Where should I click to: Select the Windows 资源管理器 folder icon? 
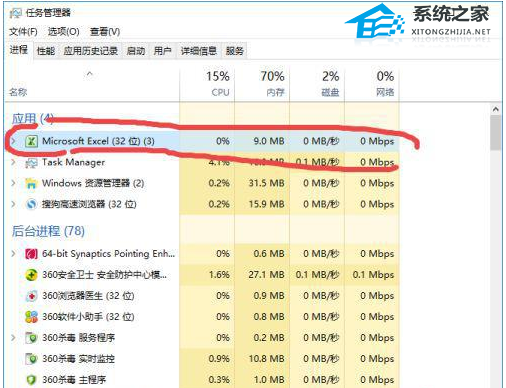31,183
